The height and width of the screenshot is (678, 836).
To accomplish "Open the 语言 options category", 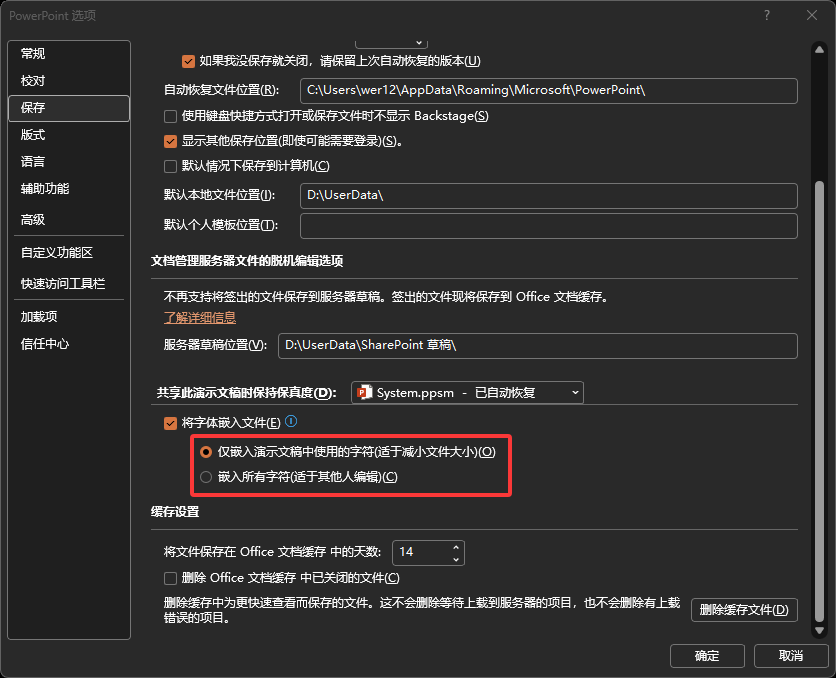I will coord(69,162).
